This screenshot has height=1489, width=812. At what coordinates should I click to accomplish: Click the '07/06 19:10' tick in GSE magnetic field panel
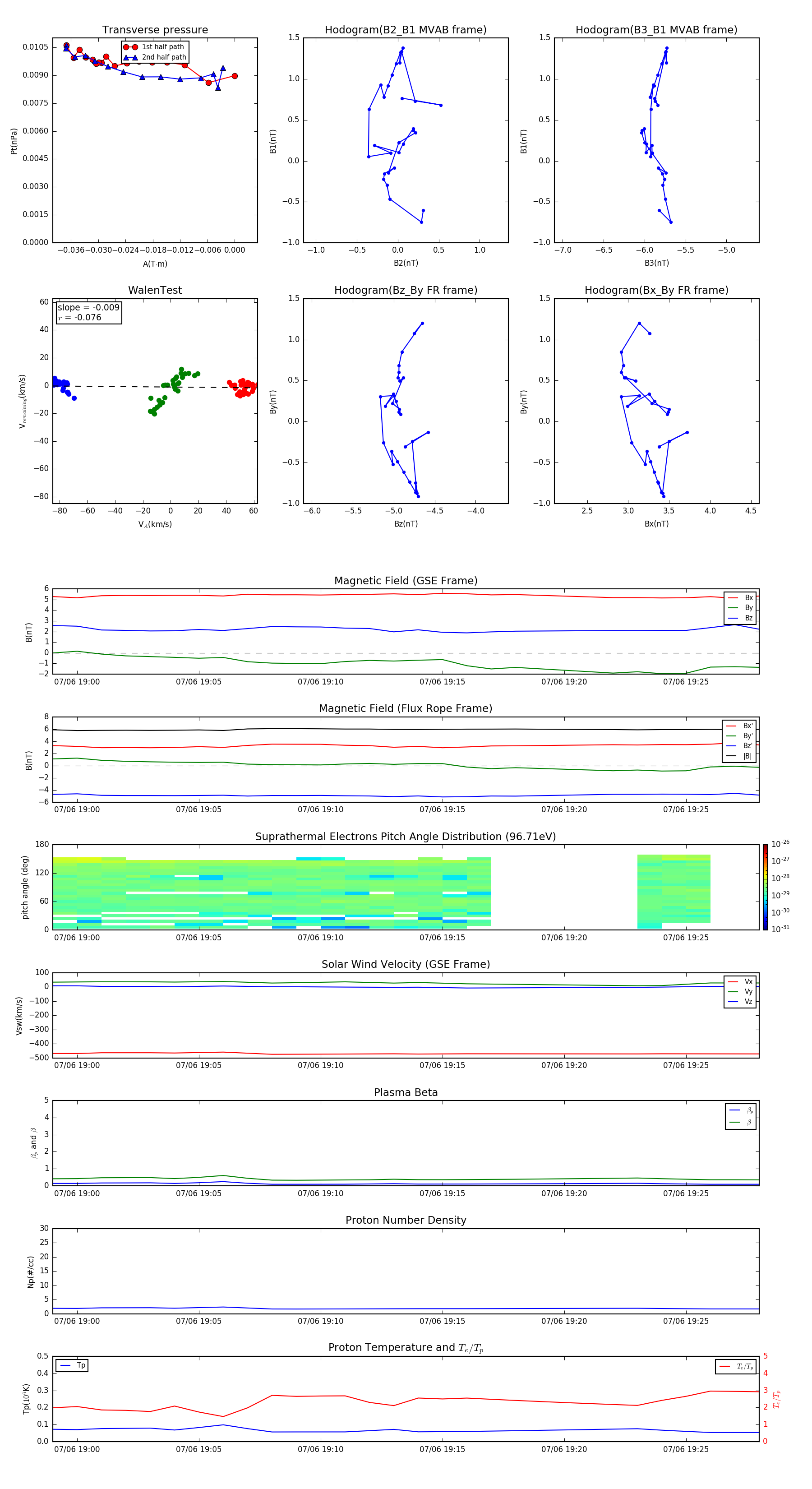click(321, 682)
